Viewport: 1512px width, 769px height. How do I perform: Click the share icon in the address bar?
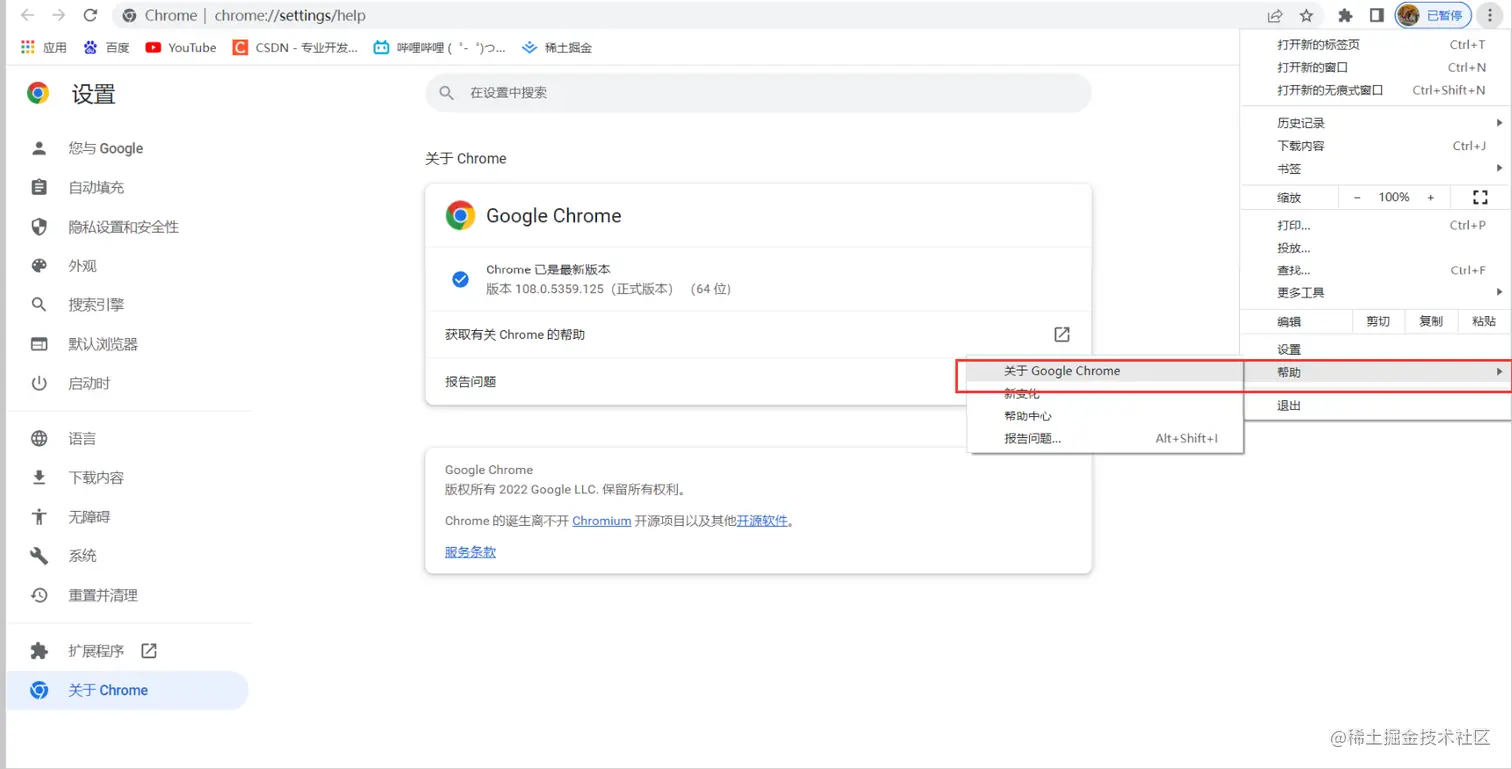[x=1275, y=15]
